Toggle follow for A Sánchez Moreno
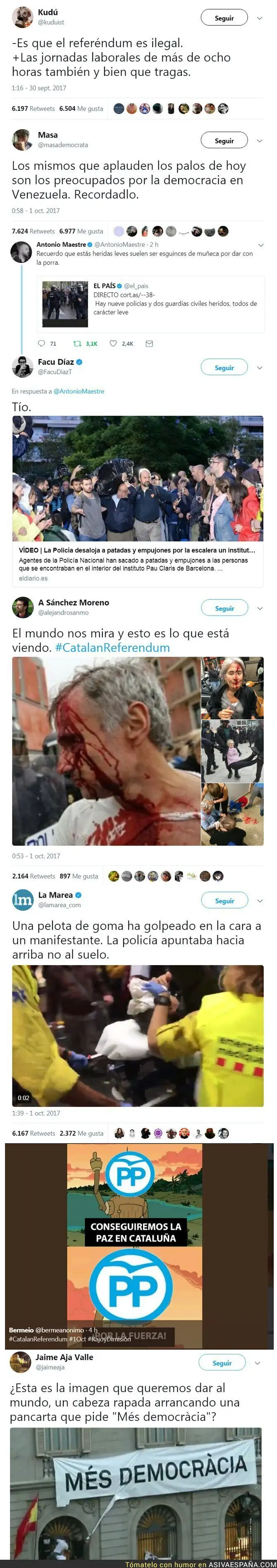277x1568 pixels. pos(224,608)
